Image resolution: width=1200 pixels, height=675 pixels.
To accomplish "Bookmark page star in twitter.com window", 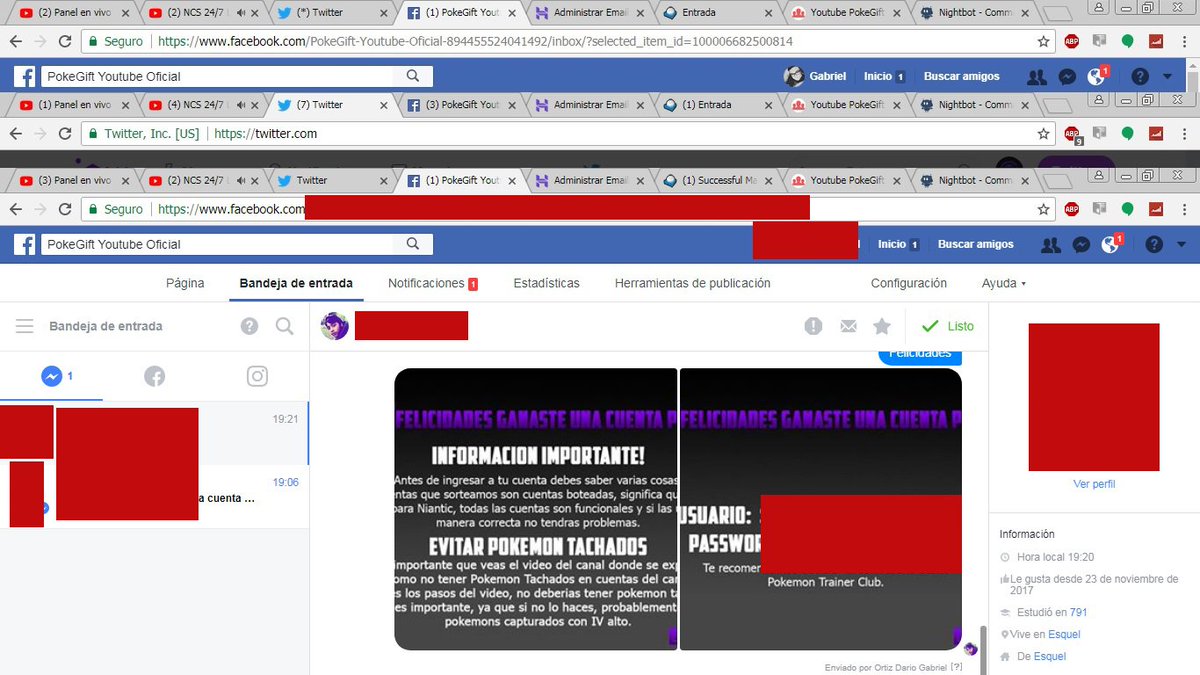I will 1043,133.
